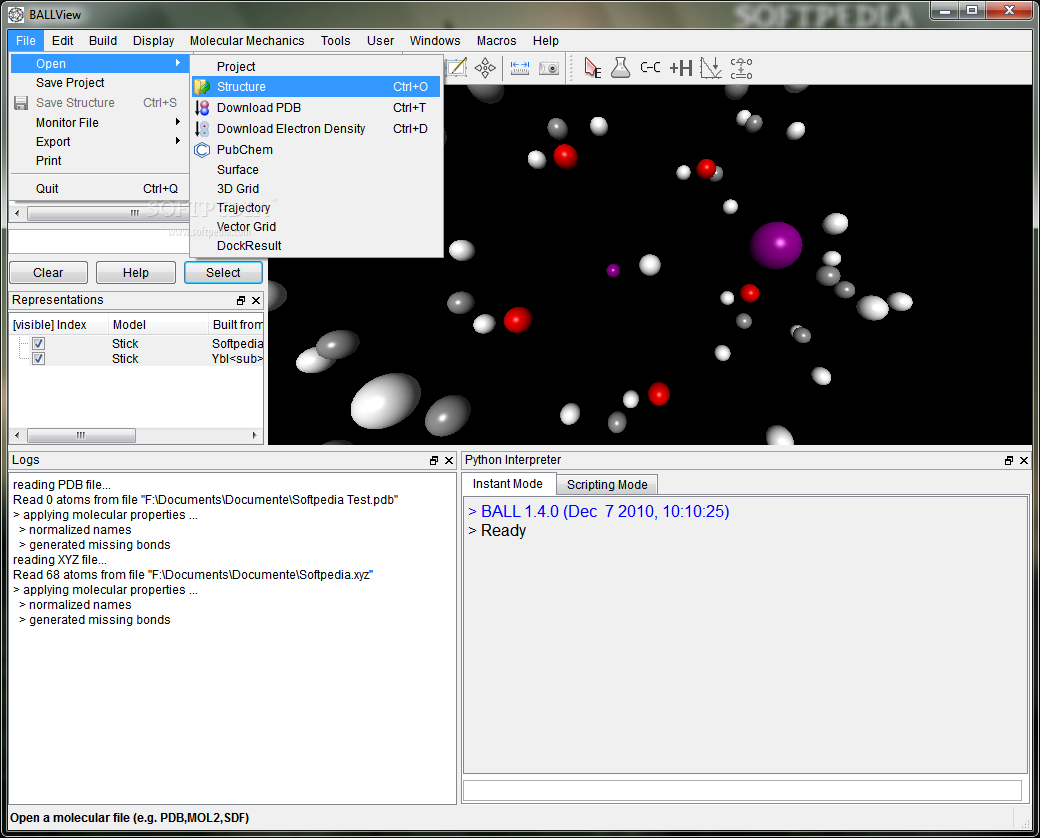Switch to the Scripting Mode tab

(607, 484)
